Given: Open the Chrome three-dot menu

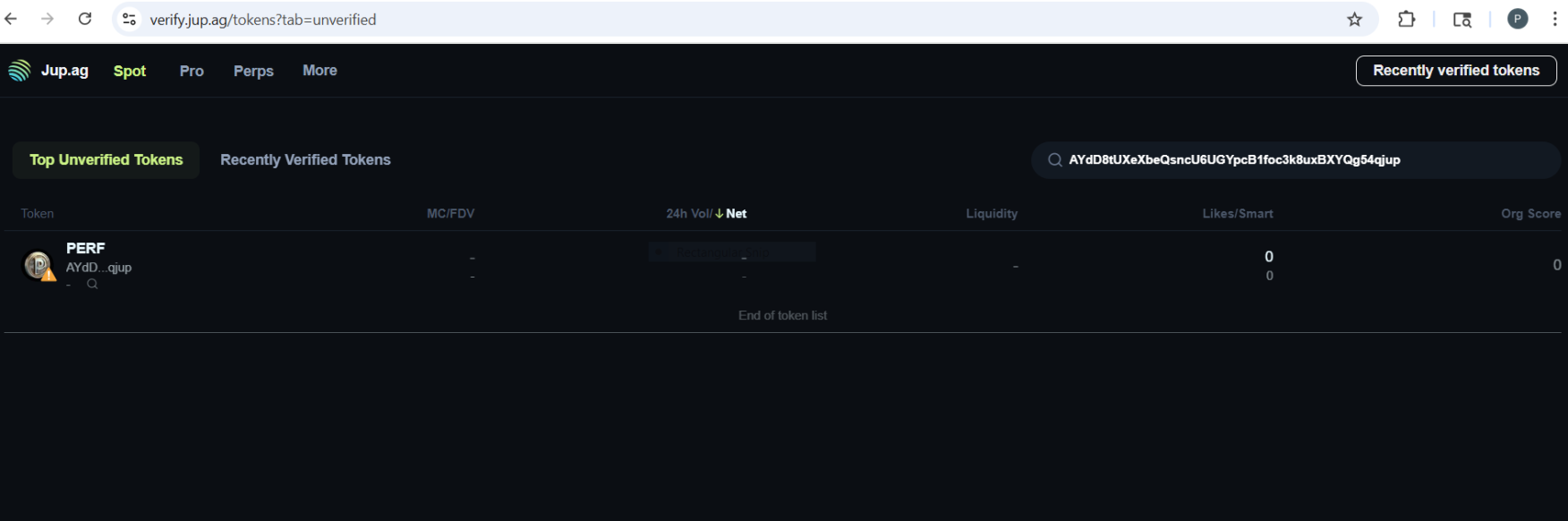Looking at the screenshot, I should 1555,20.
